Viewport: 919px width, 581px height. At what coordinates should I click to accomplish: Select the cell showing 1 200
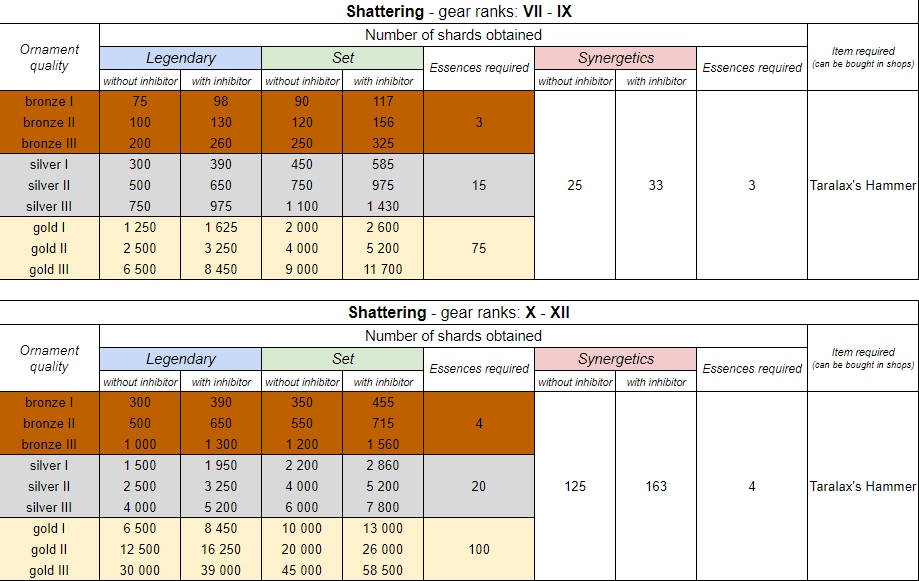(302, 444)
